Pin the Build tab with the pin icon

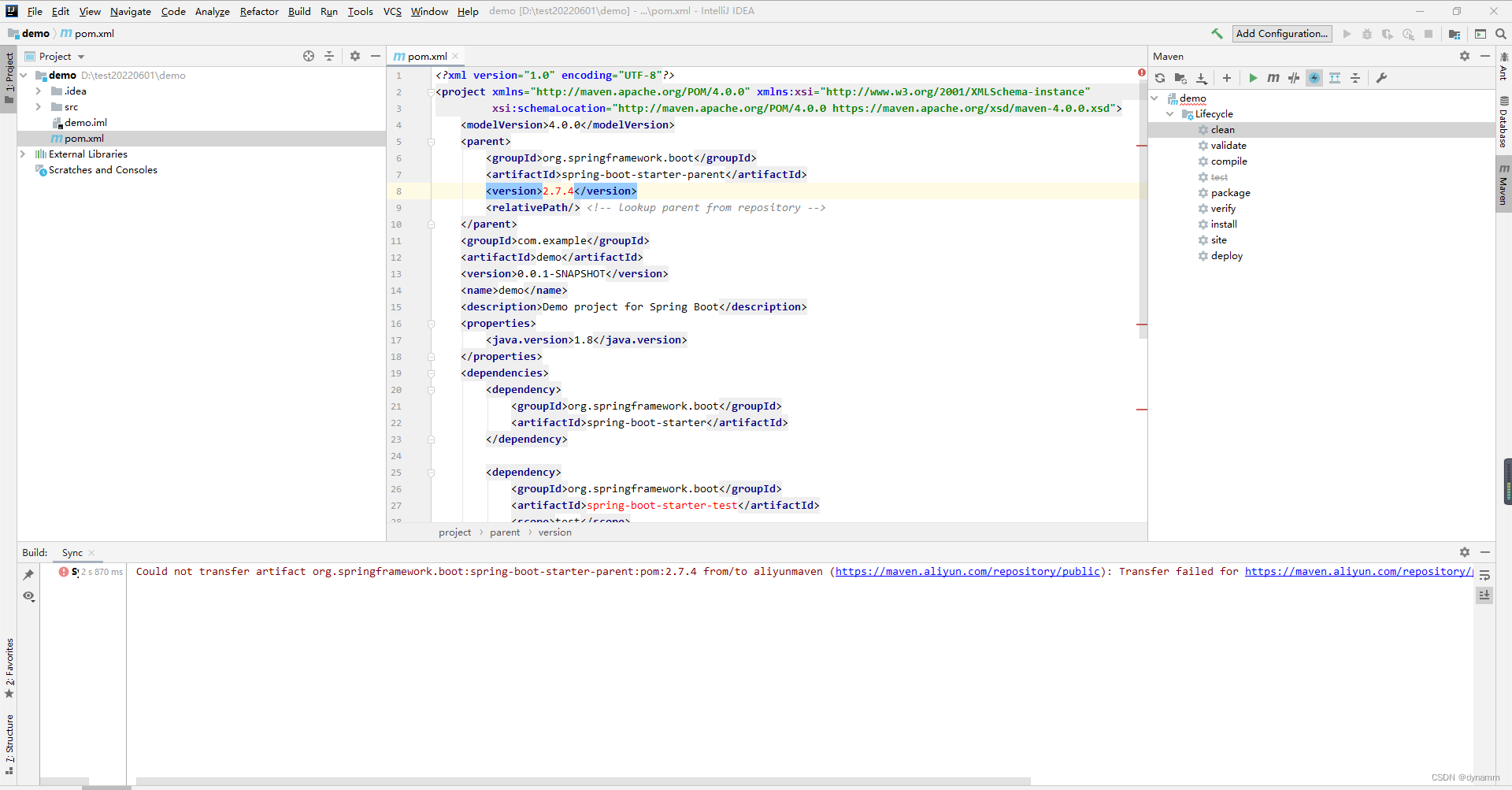coord(28,575)
